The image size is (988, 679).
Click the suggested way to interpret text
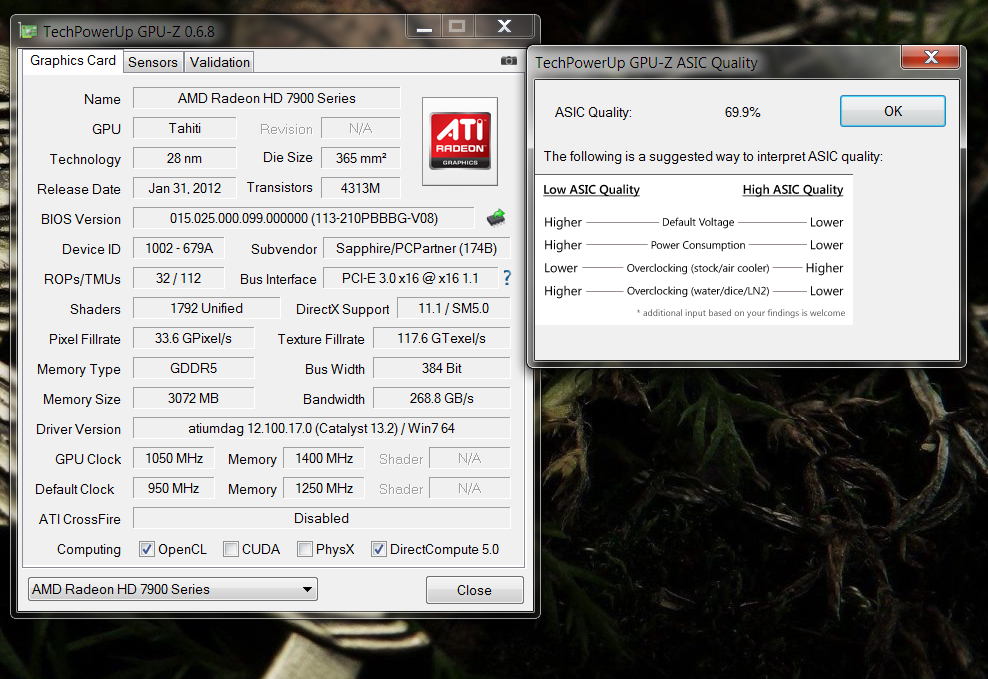(x=713, y=156)
